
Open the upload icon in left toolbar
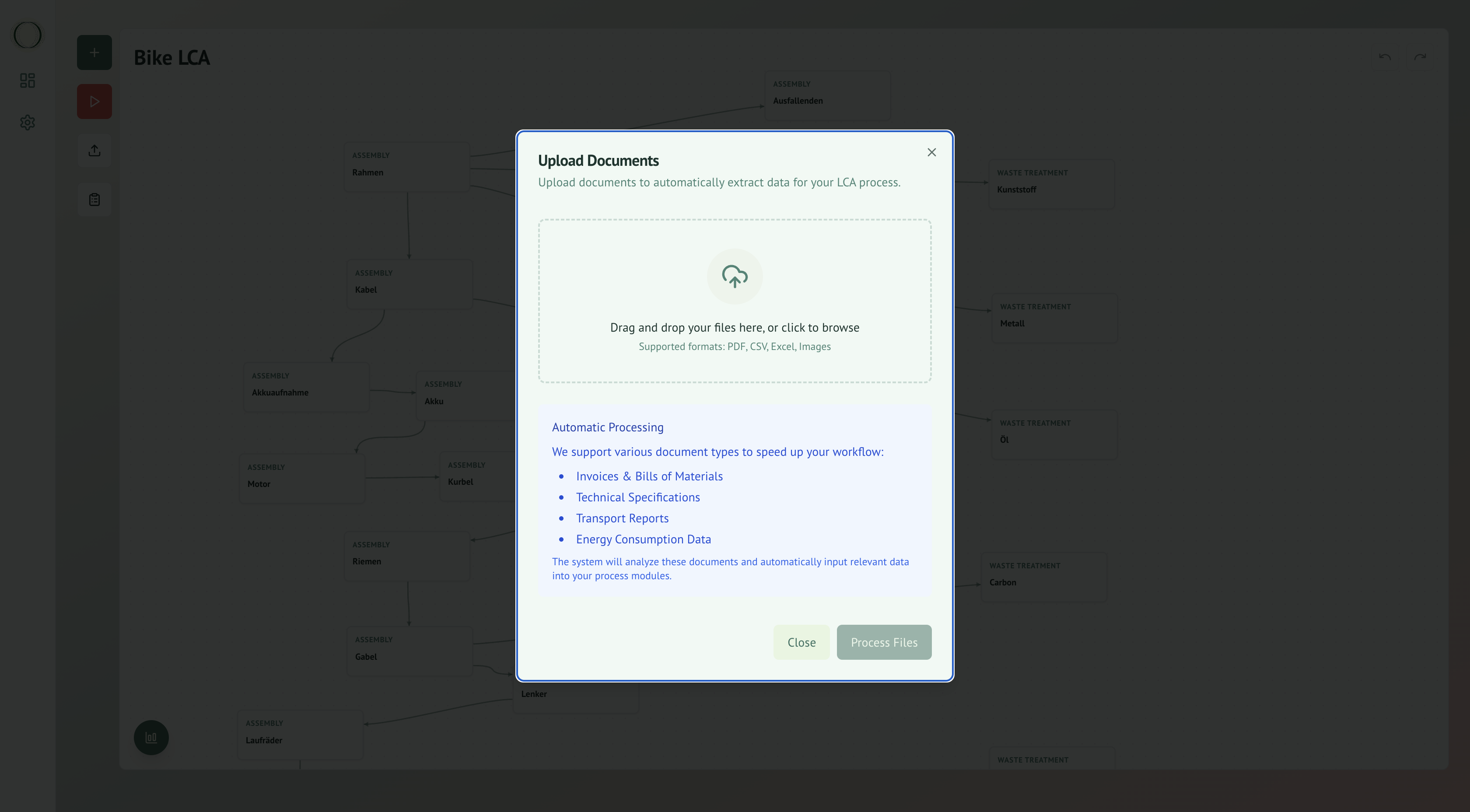tap(94, 150)
